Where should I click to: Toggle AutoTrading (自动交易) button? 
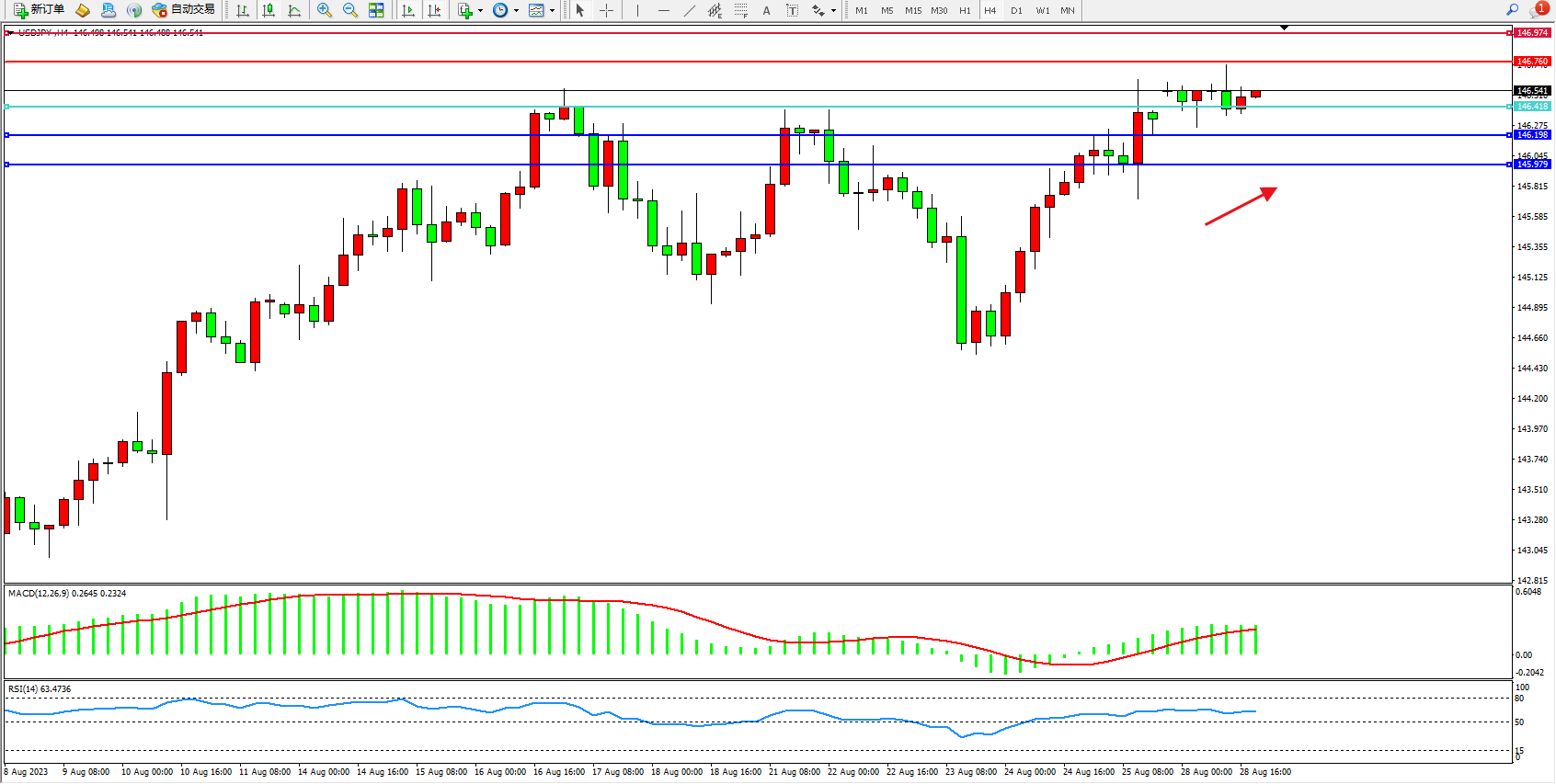pyautogui.click(x=183, y=10)
